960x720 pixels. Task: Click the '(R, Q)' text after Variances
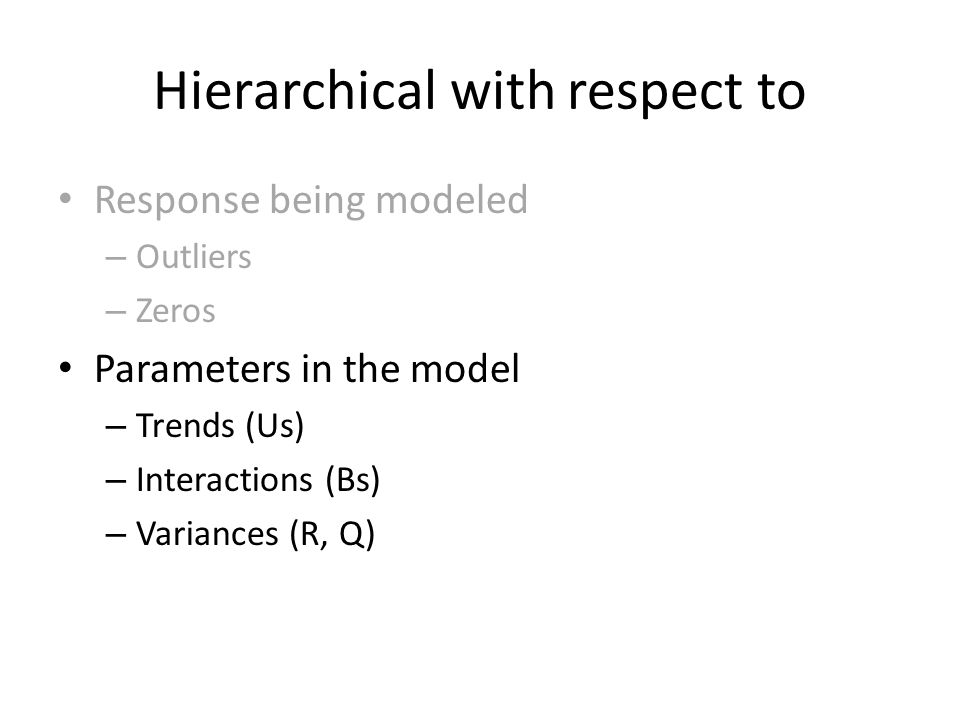[x=332, y=534]
